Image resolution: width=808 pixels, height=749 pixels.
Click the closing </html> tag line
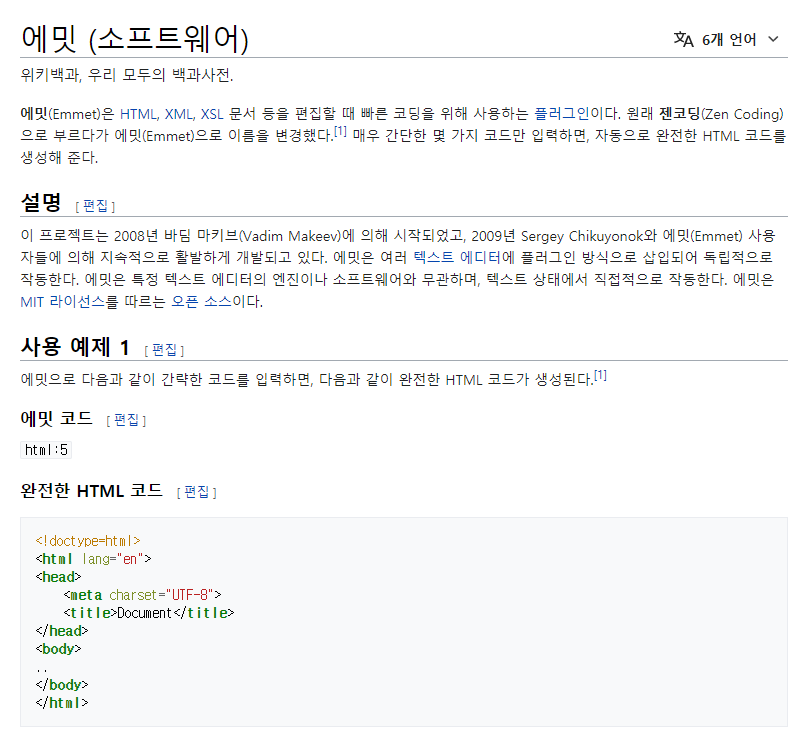click(x=62, y=703)
